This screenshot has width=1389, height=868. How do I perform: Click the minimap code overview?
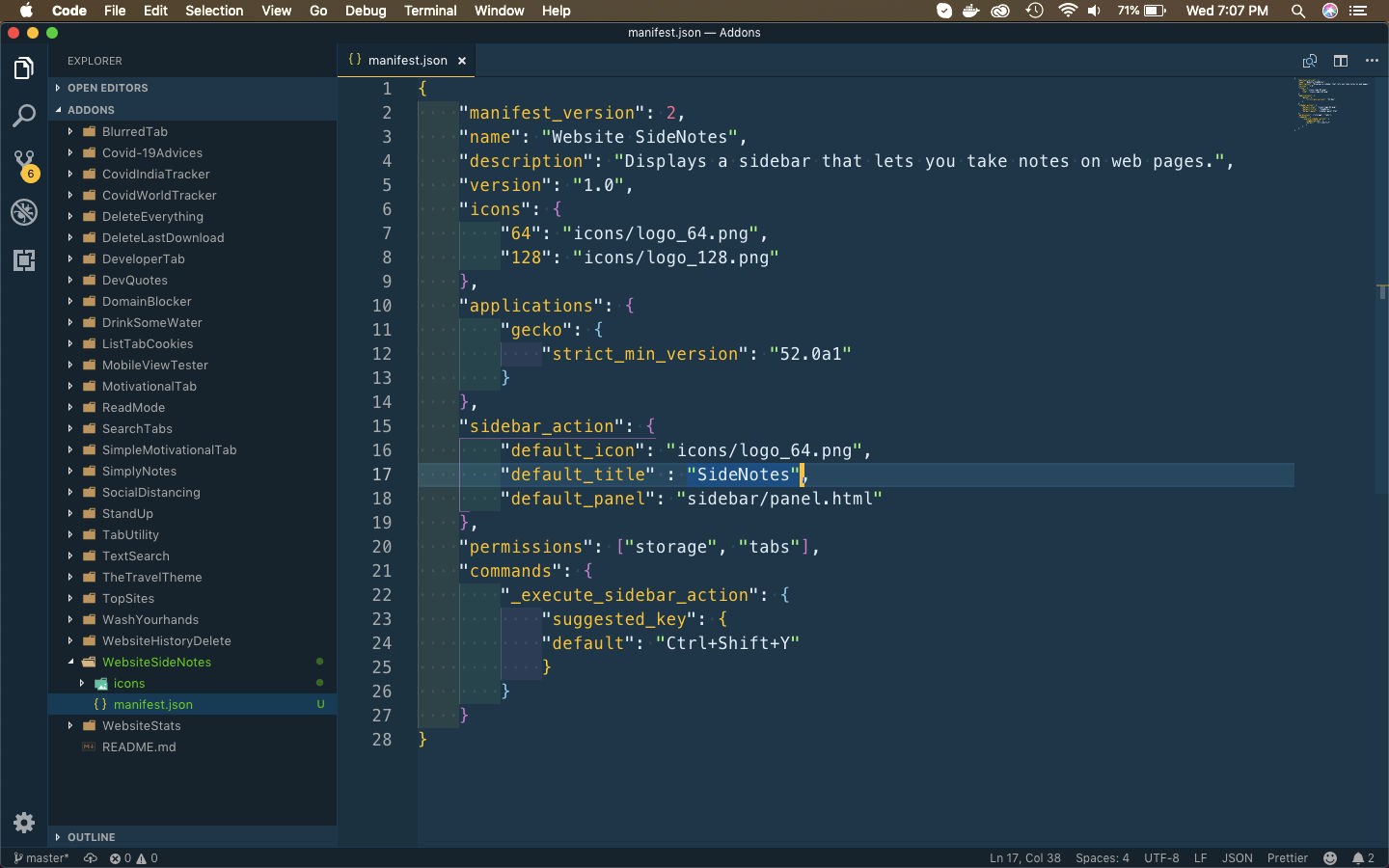click(1331, 104)
